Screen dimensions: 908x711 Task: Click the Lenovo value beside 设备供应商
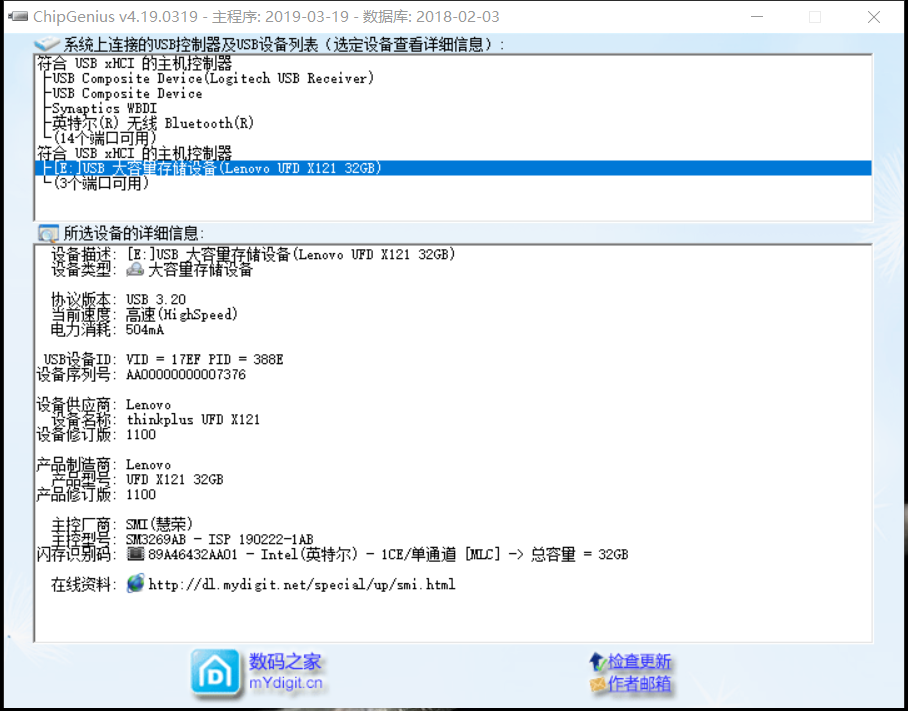pyautogui.click(x=148, y=405)
